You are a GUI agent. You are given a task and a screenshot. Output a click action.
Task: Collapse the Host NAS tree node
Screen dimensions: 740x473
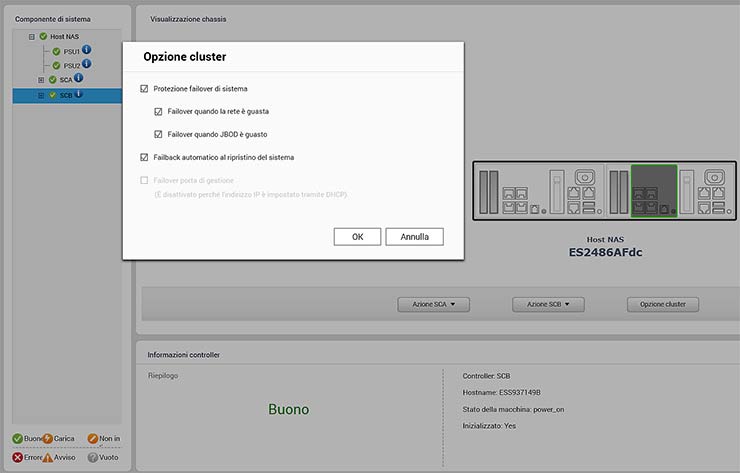31,36
